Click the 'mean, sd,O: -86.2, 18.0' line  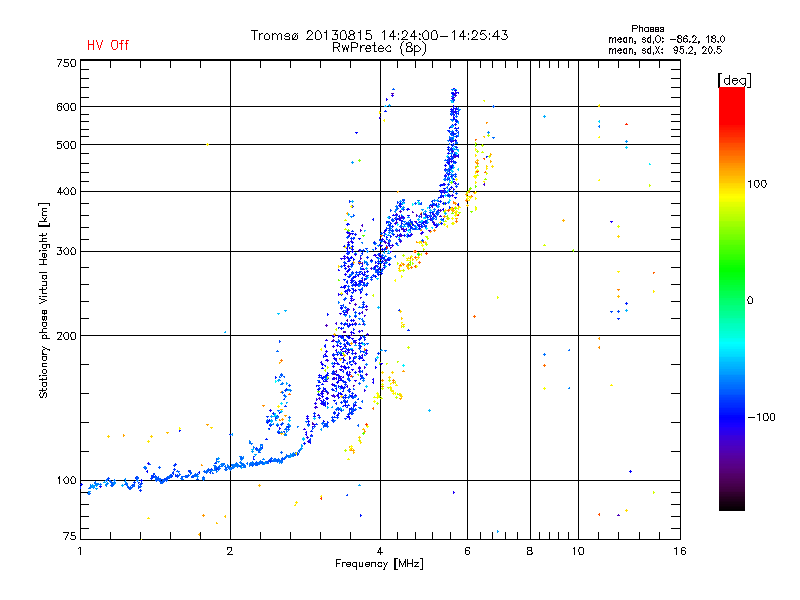click(x=666, y=39)
